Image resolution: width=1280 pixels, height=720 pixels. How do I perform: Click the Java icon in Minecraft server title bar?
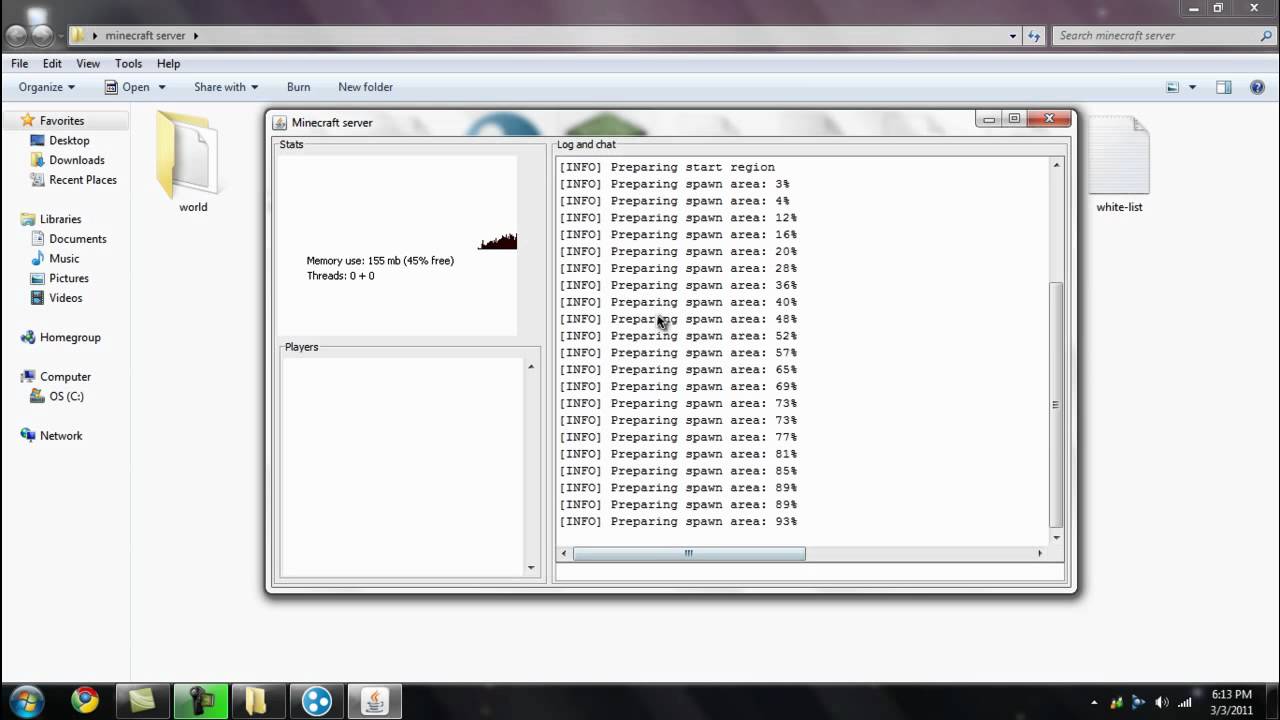pos(280,122)
